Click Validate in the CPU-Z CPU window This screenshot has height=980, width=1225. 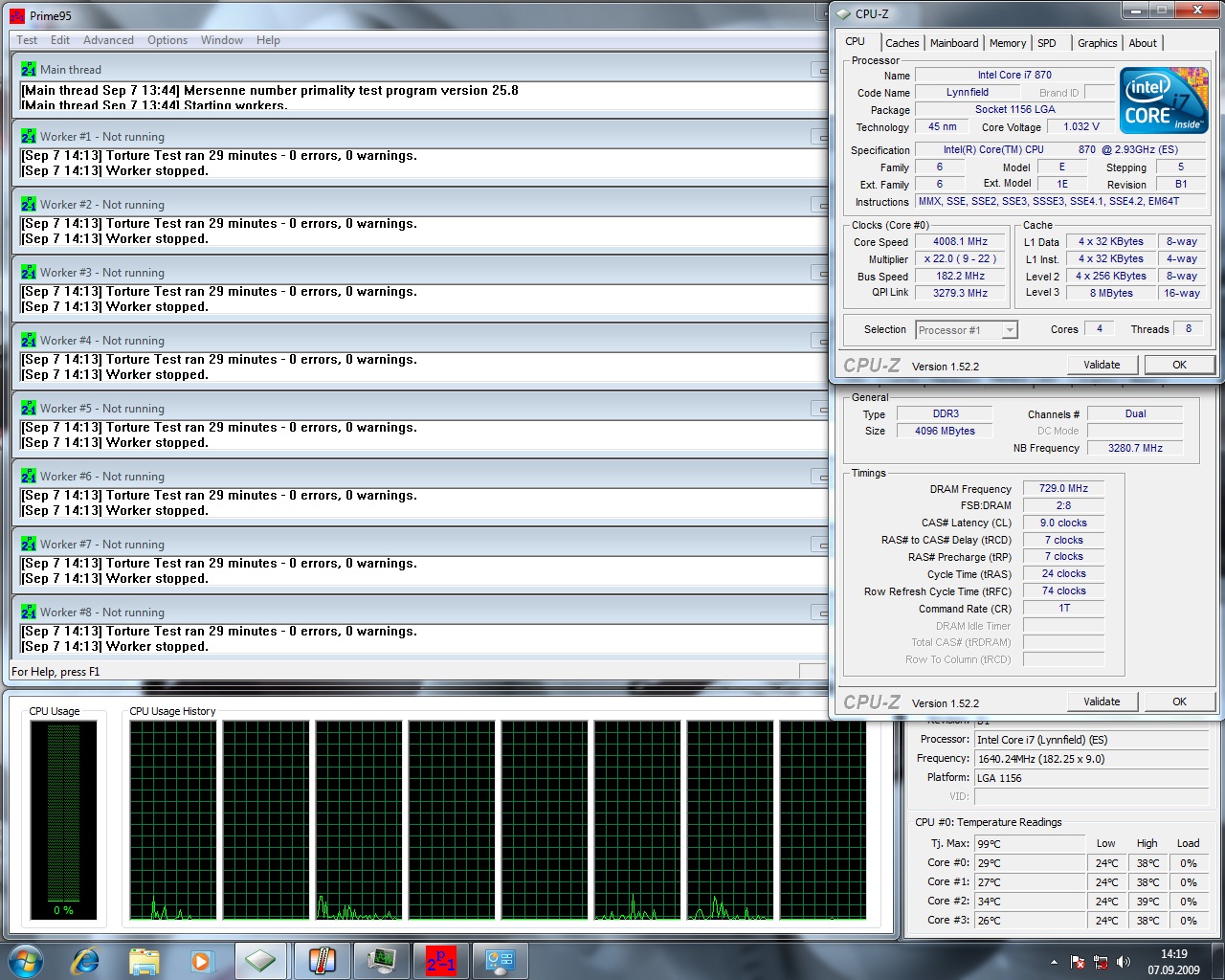[x=1102, y=365]
